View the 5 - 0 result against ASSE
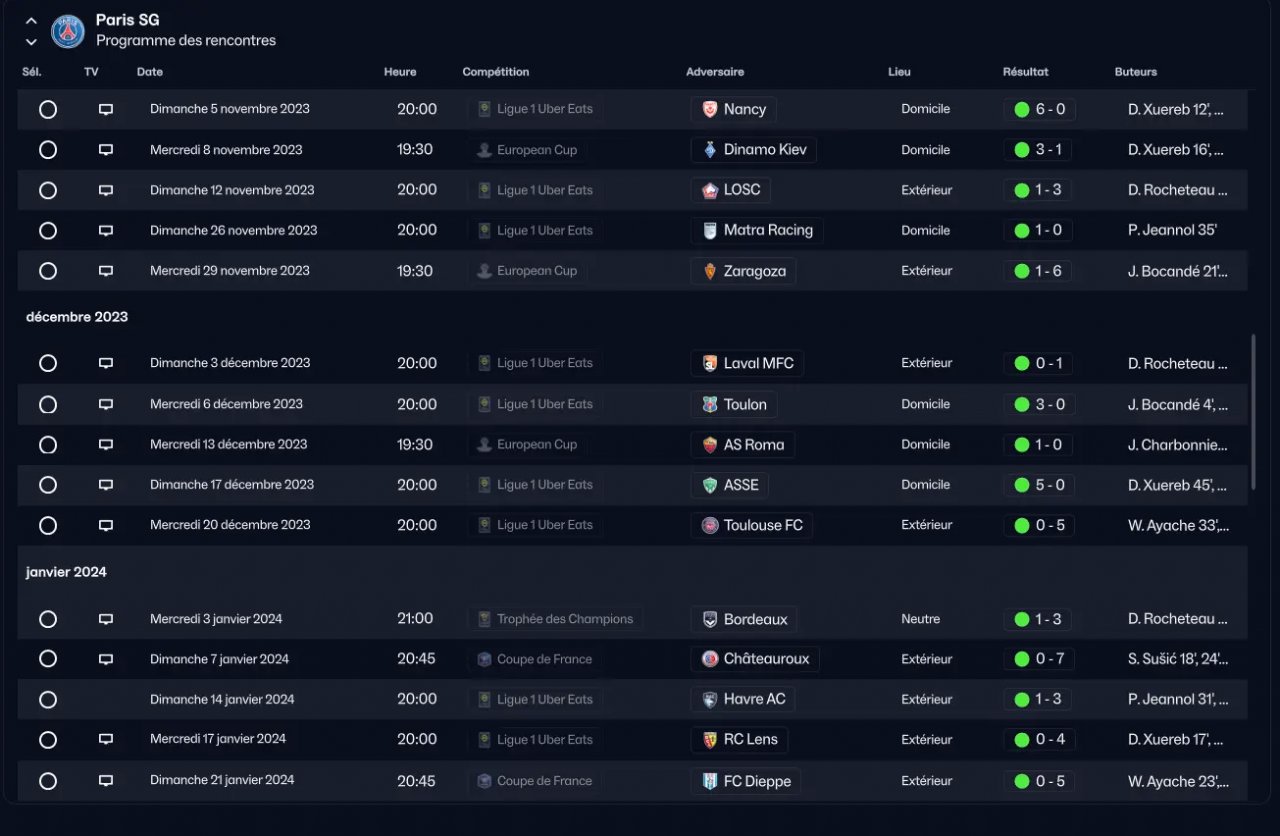Screen dimensions: 1280x836 pyautogui.click(x=1040, y=485)
